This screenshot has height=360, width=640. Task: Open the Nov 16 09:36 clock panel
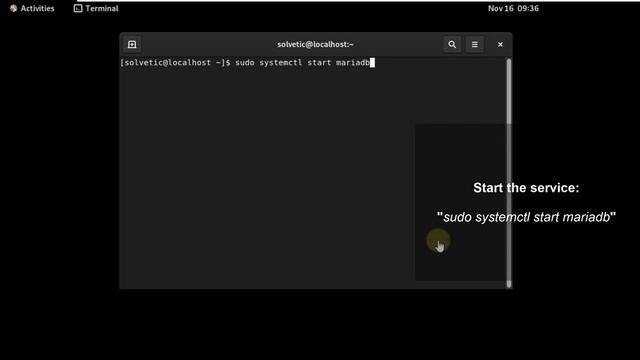513,8
